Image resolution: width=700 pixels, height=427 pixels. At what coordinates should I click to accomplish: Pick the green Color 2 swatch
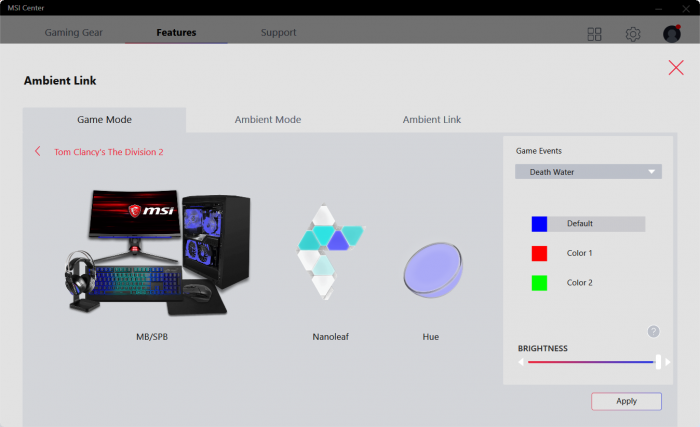pyautogui.click(x=539, y=283)
